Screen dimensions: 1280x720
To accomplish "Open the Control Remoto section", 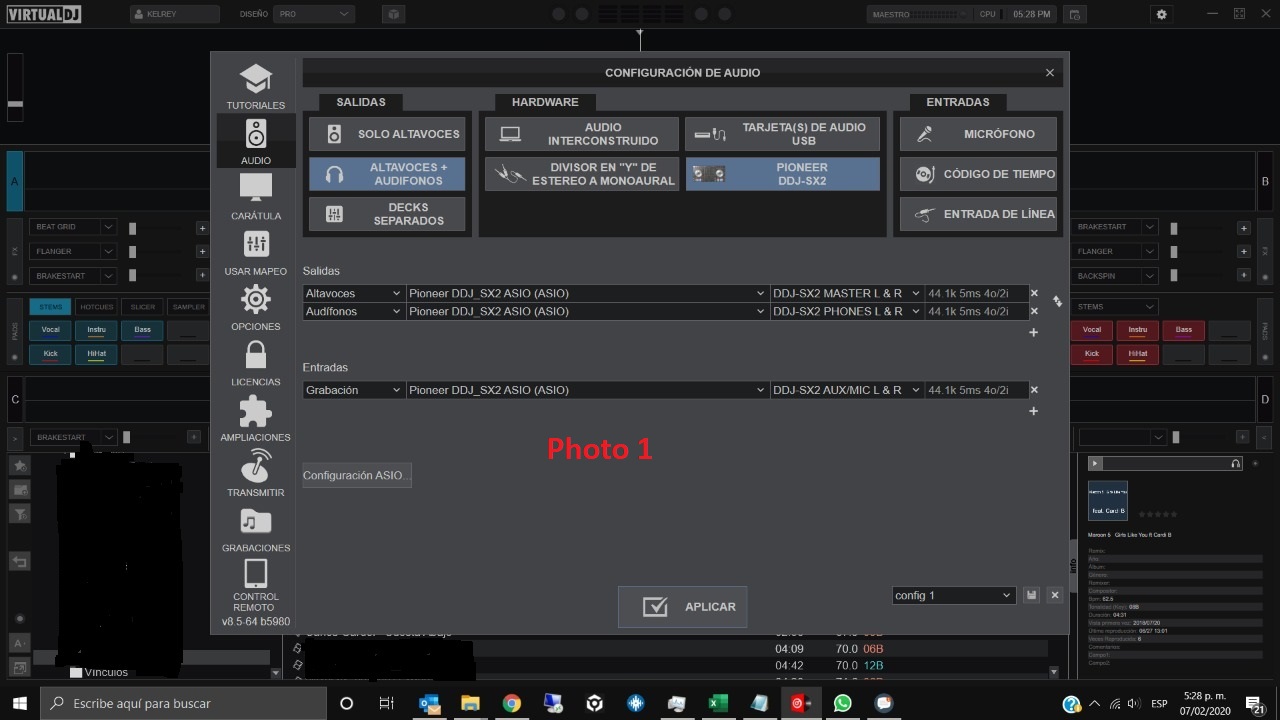I will [255, 586].
